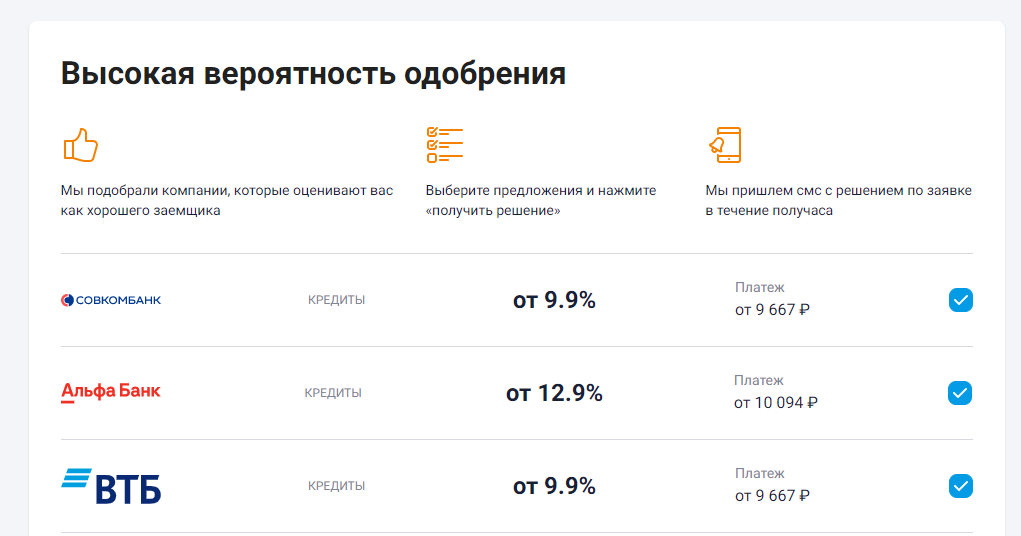Click the Sovcombank logo
The image size is (1021, 536).
pos(111,300)
